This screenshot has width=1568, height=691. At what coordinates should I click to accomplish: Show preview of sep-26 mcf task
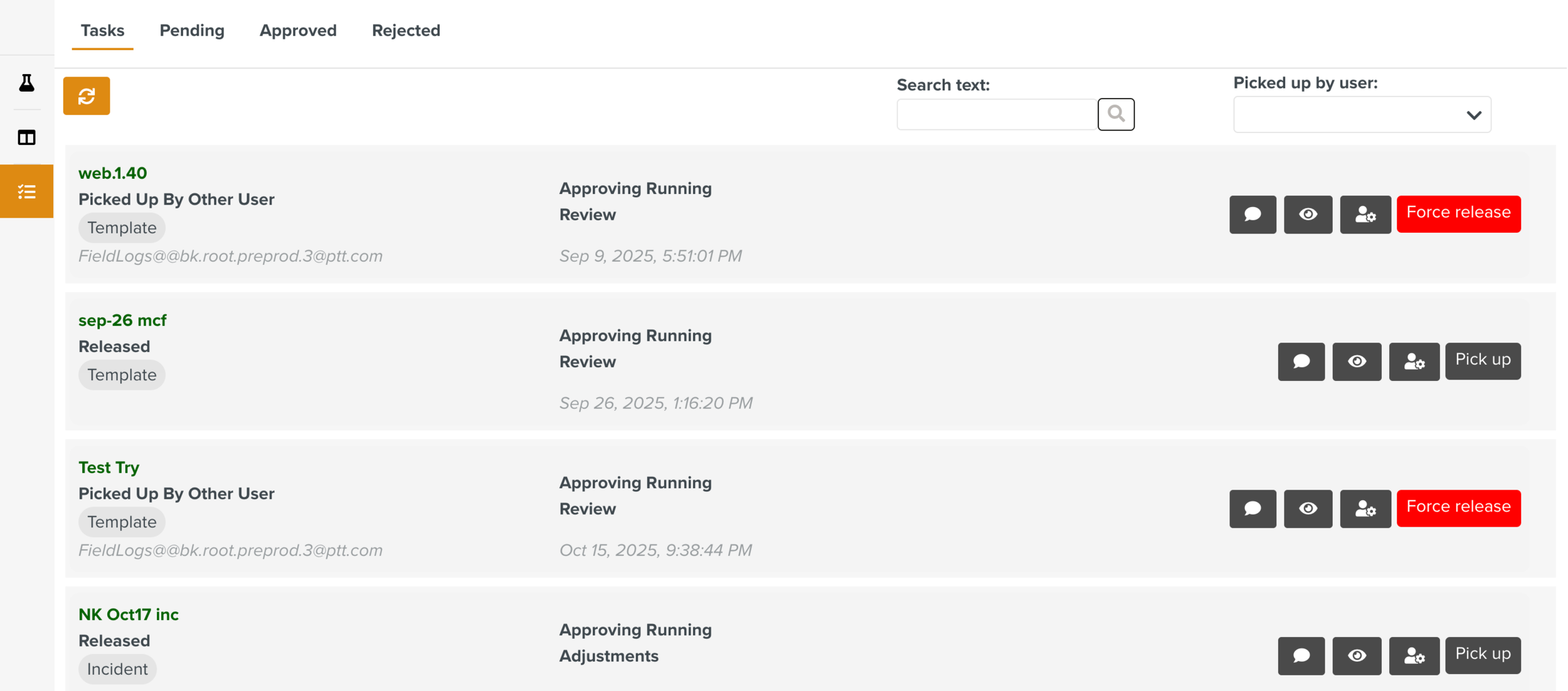coord(1357,362)
